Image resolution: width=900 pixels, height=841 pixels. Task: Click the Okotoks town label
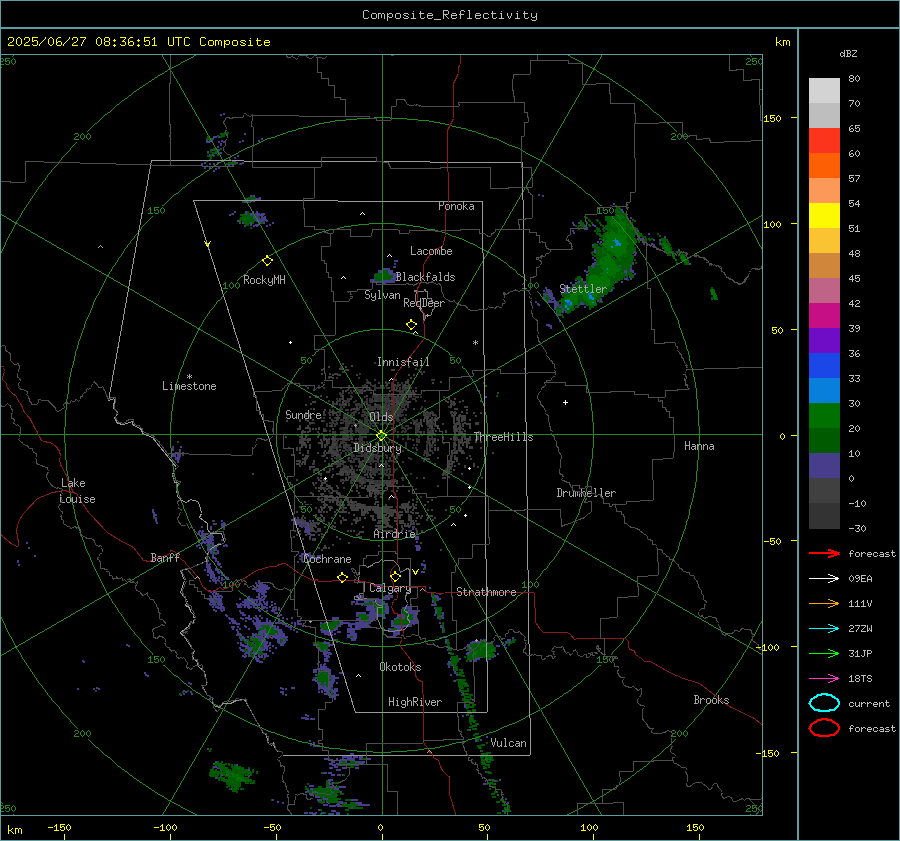(x=400, y=667)
